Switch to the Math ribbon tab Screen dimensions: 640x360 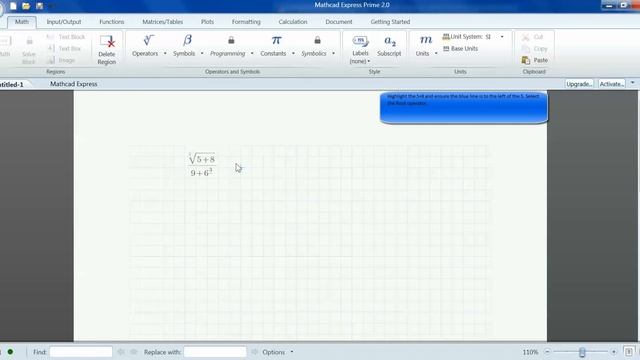click(x=22, y=22)
